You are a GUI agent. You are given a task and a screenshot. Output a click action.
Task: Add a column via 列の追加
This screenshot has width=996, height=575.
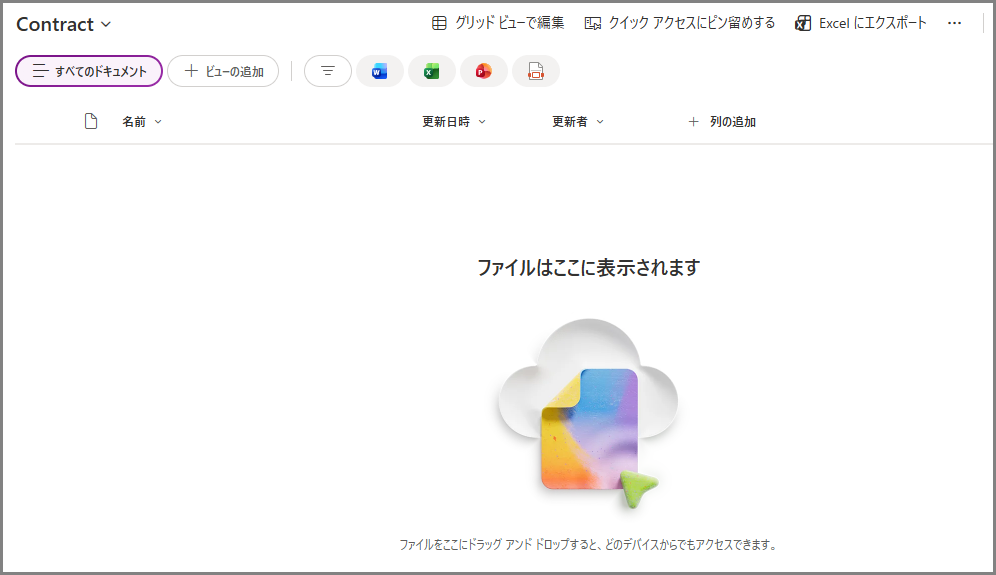pos(722,122)
